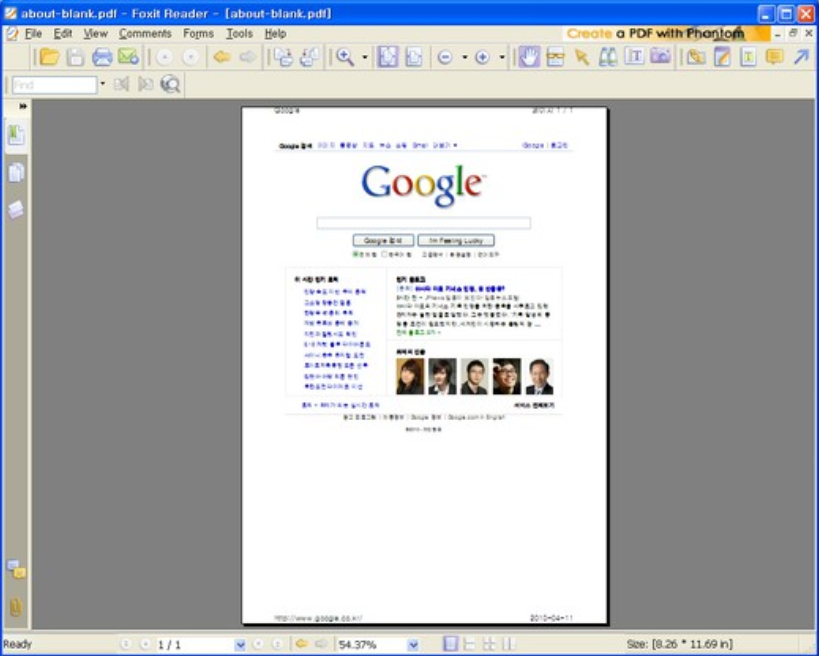The image size is (819, 656).
Task: Select the yellow arrow annotation selection tool
Action: click(581, 56)
